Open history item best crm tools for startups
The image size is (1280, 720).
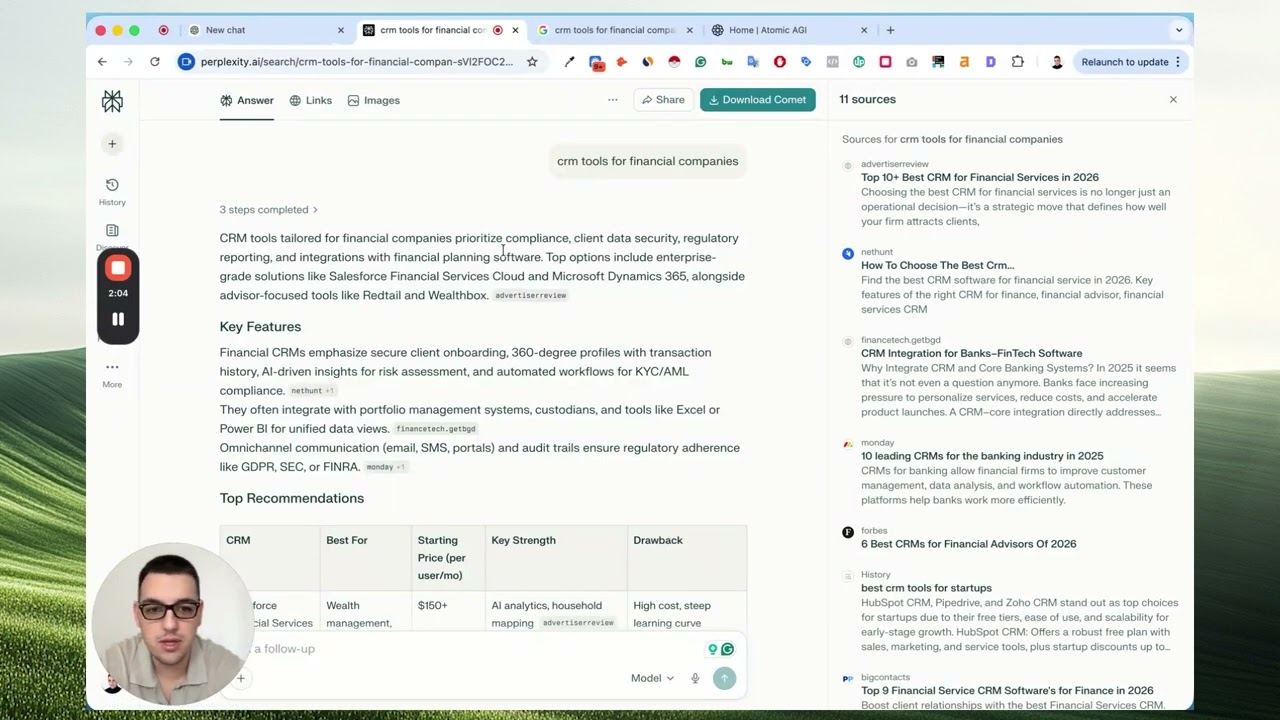tap(926, 588)
